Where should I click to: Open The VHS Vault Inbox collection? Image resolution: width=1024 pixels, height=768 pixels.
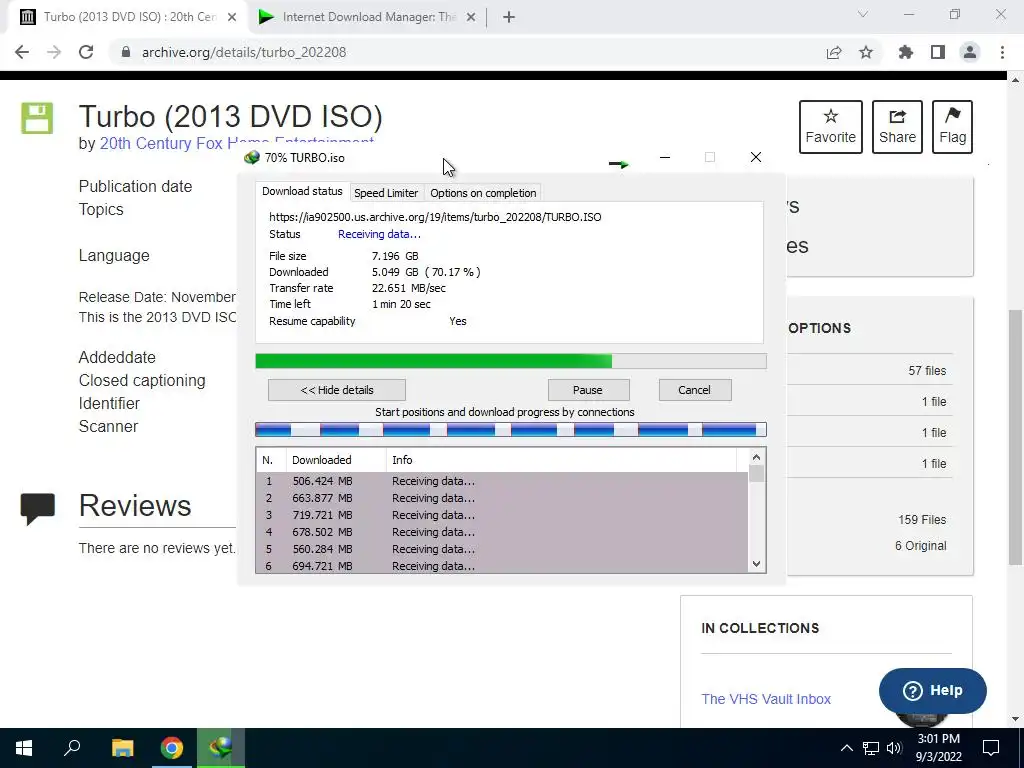pyautogui.click(x=766, y=699)
